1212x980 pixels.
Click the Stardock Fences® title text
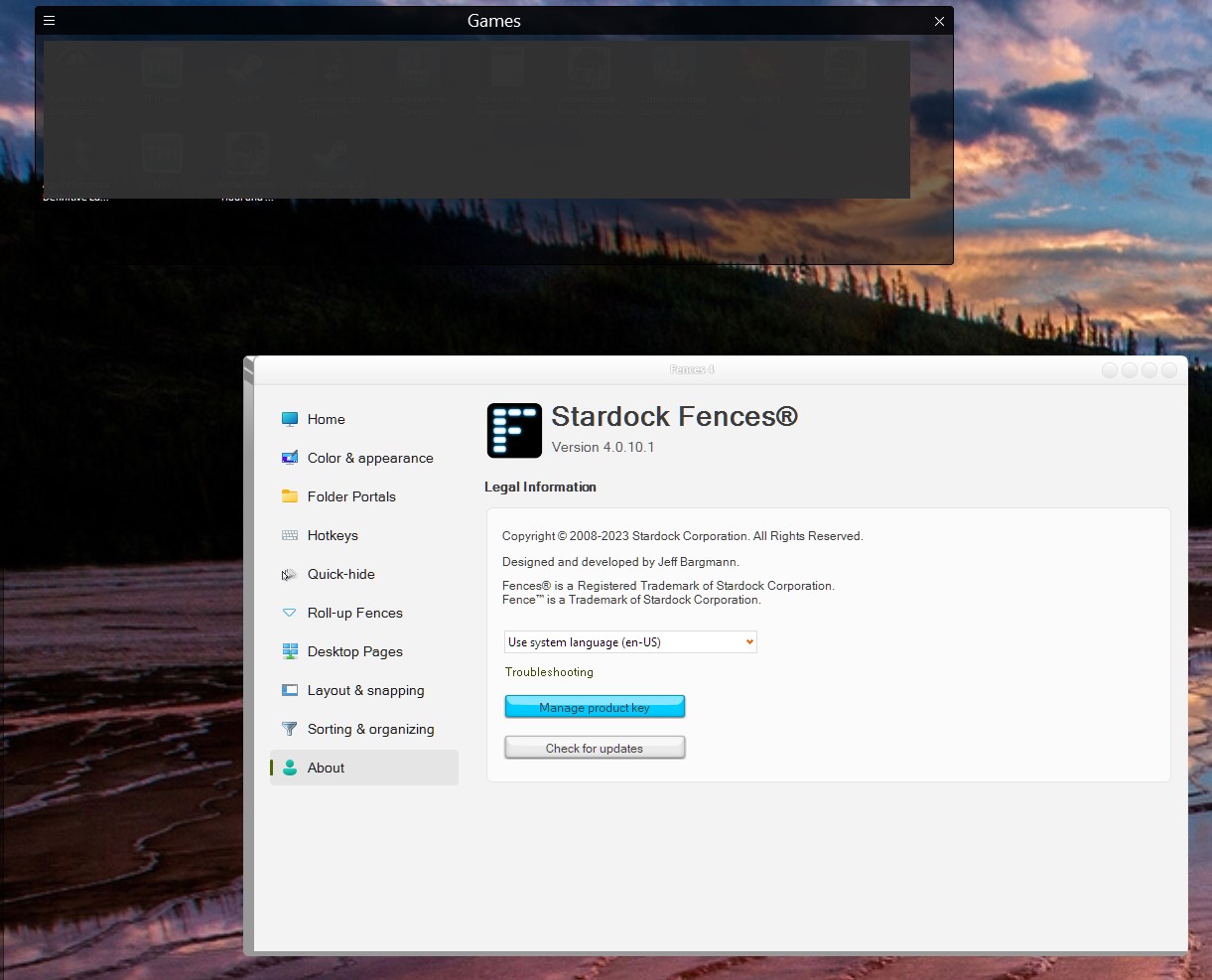674,417
